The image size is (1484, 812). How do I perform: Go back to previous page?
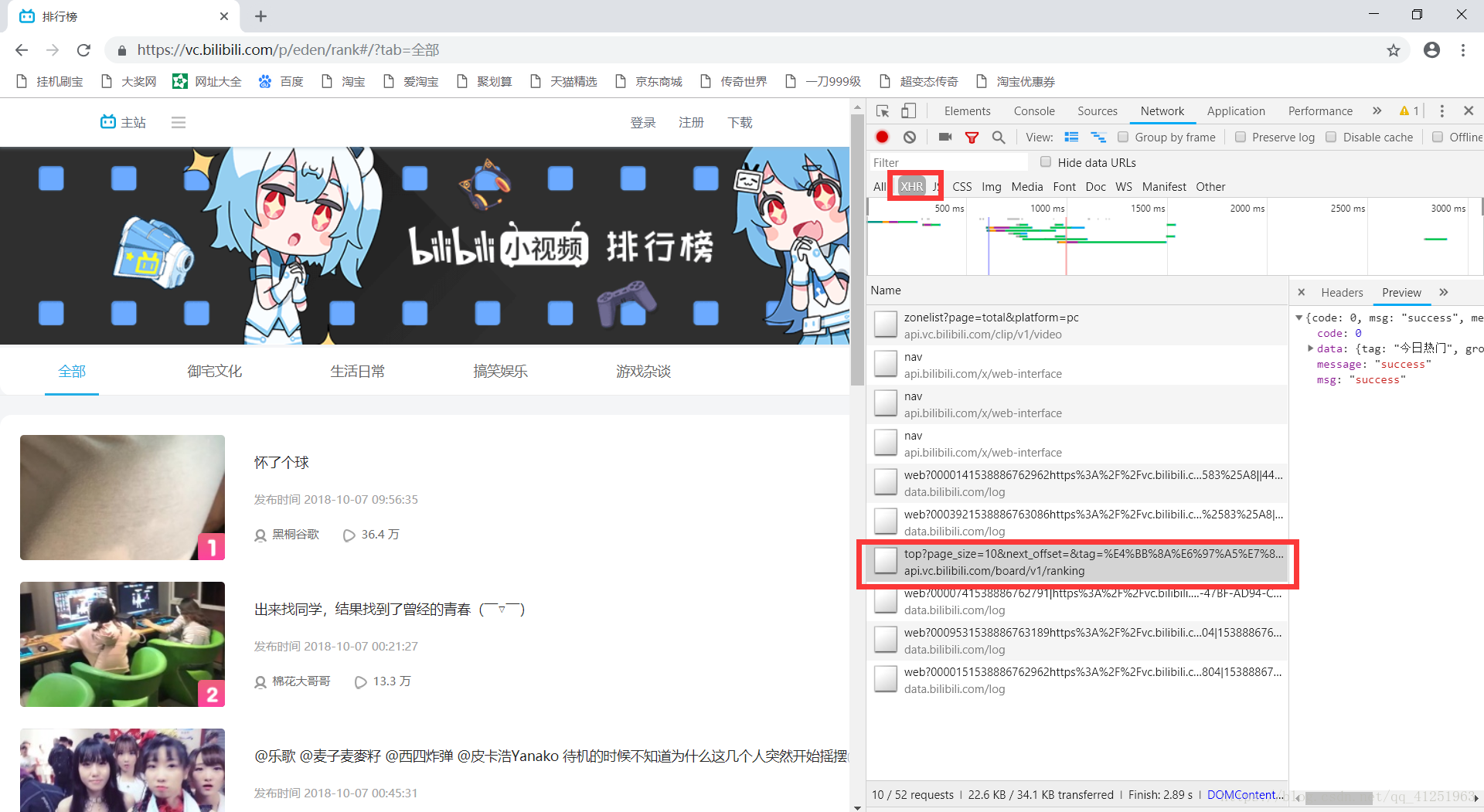click(x=22, y=50)
